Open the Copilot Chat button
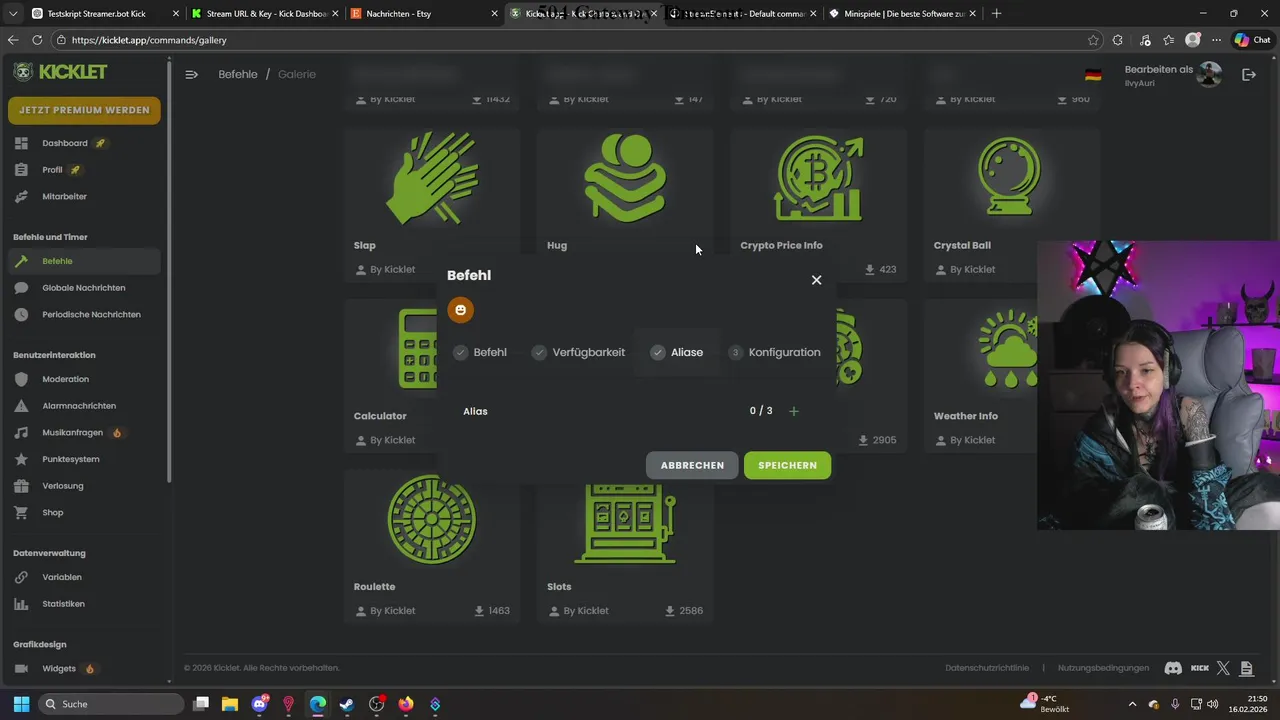The height and width of the screenshot is (720, 1280). [1253, 40]
